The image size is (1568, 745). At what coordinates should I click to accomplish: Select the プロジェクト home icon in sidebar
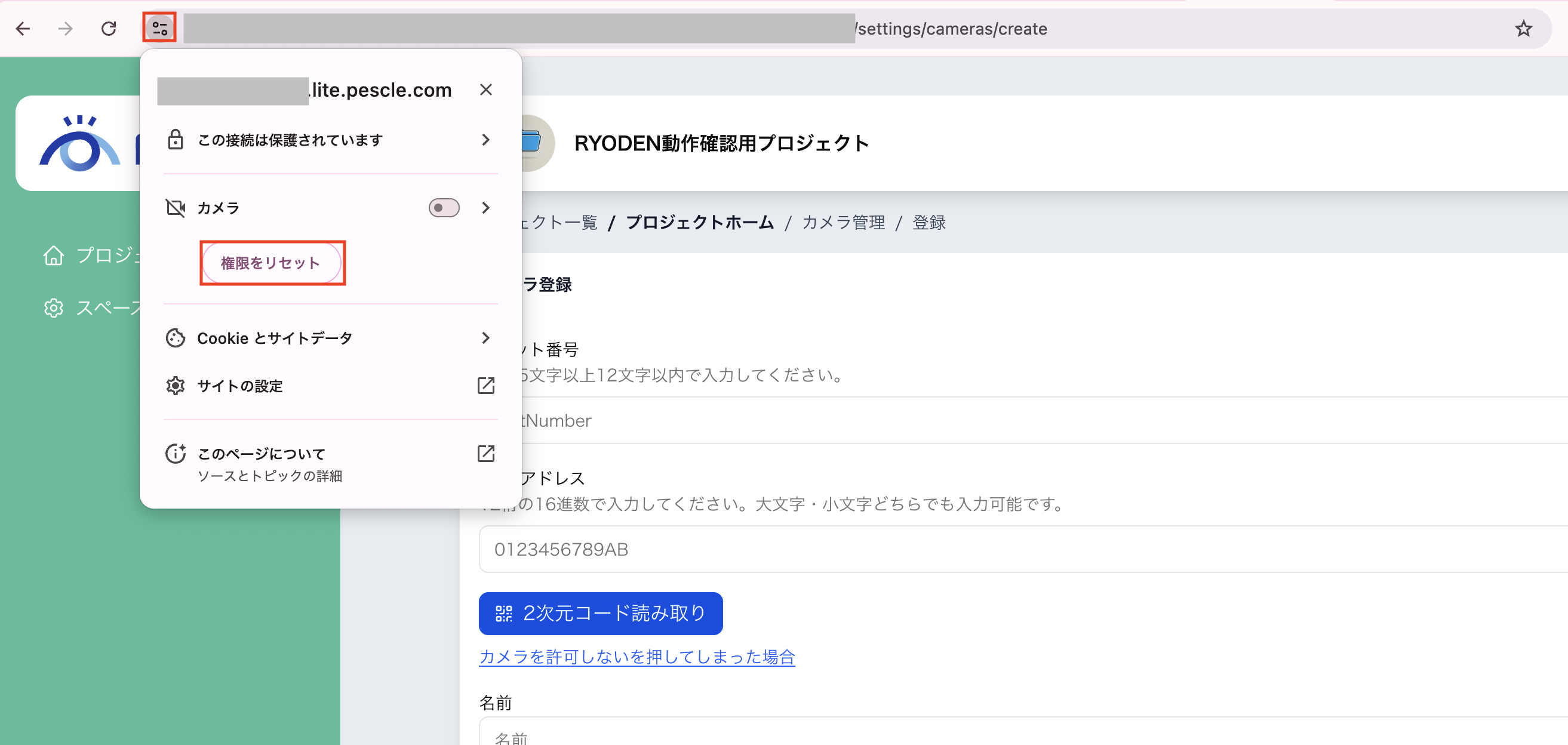point(54,255)
